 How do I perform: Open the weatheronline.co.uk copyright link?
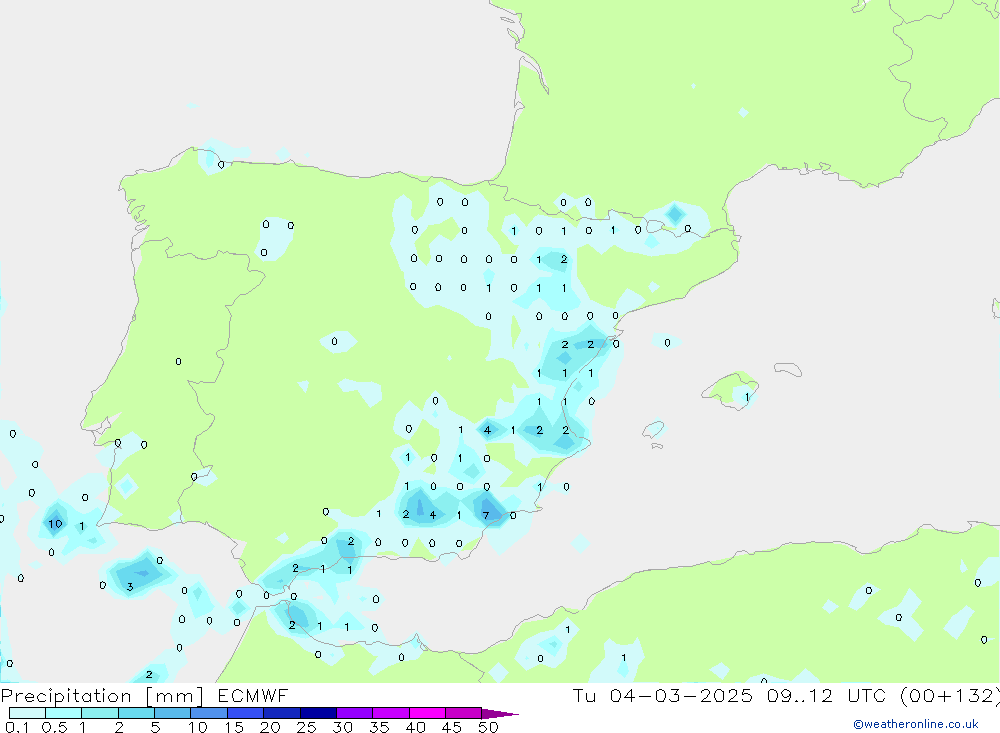click(x=915, y=724)
